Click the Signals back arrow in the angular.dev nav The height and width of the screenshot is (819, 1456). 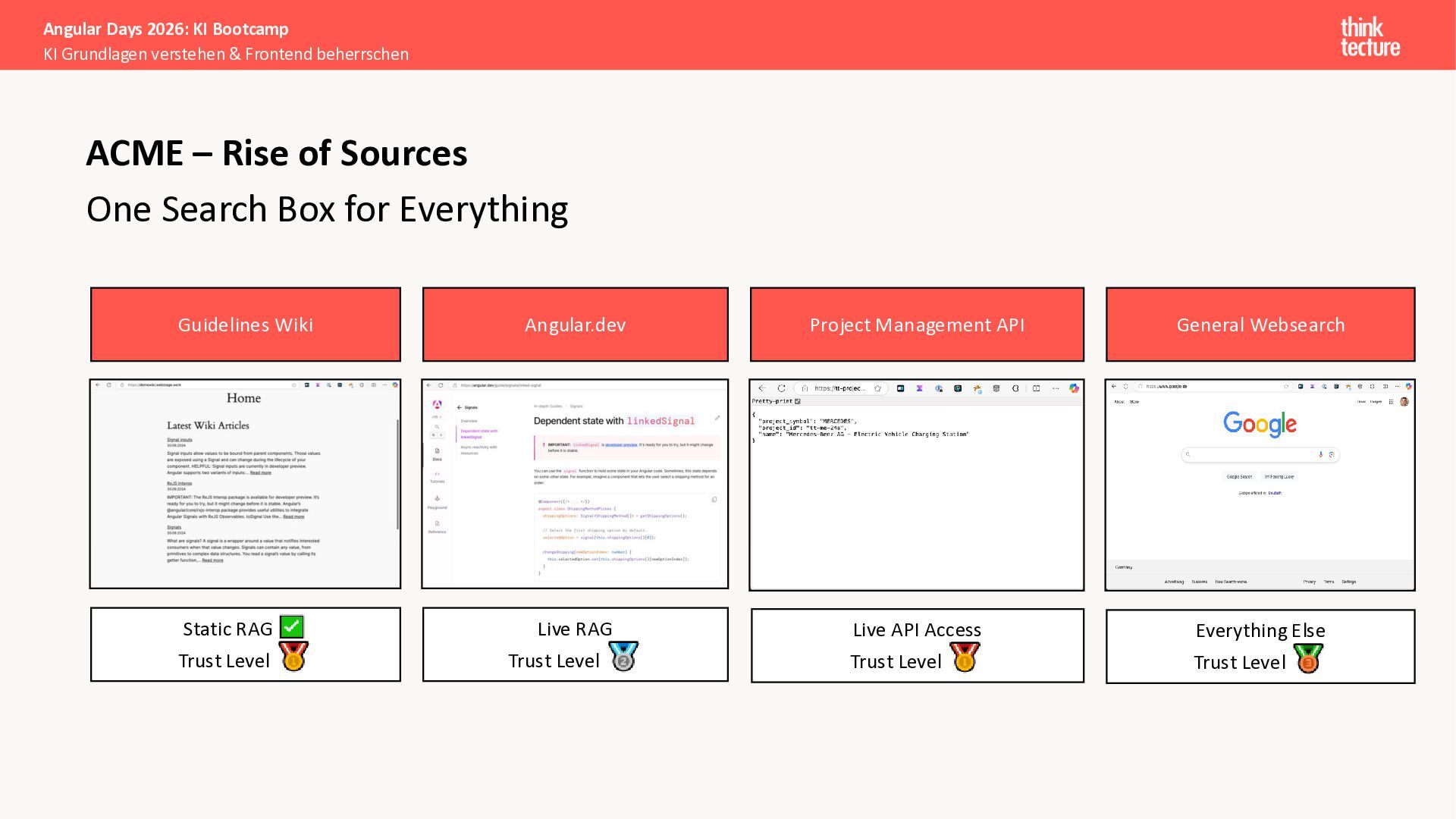[x=460, y=407]
